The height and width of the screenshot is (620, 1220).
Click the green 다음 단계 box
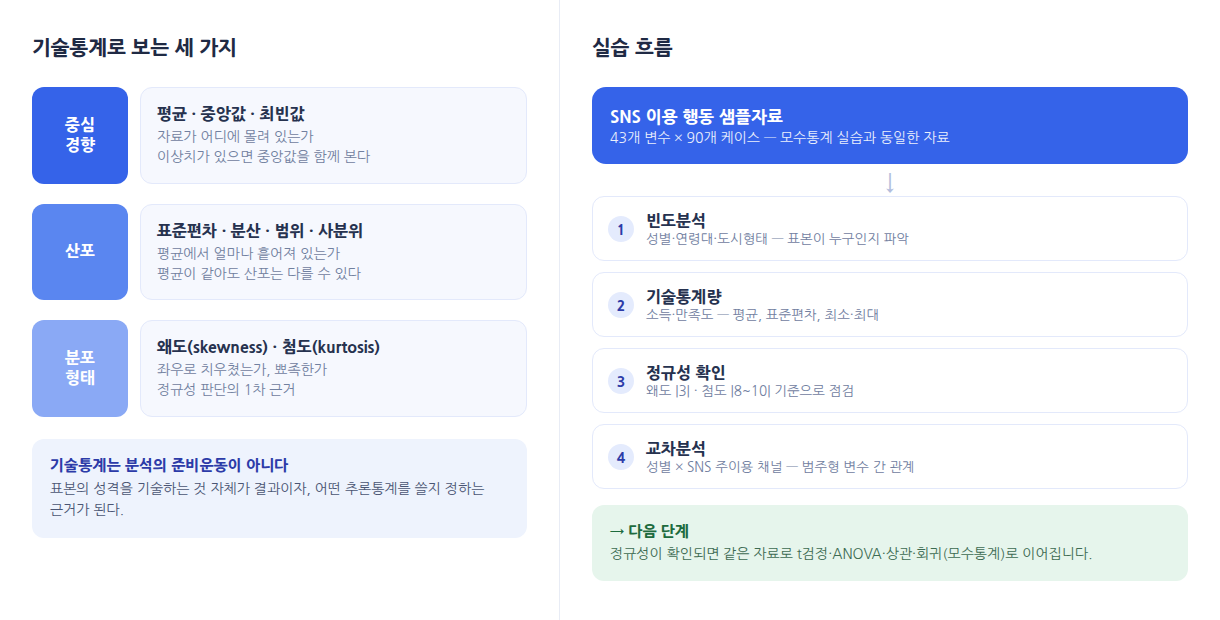[890, 543]
